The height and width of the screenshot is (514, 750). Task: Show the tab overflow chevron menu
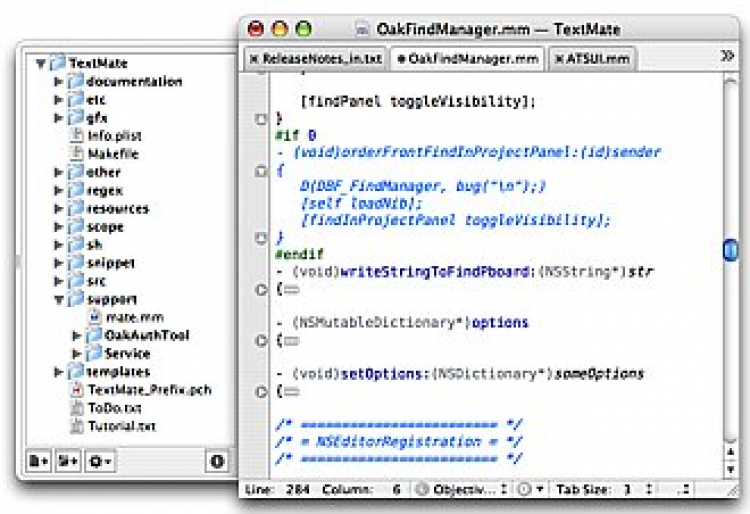[x=727, y=56]
